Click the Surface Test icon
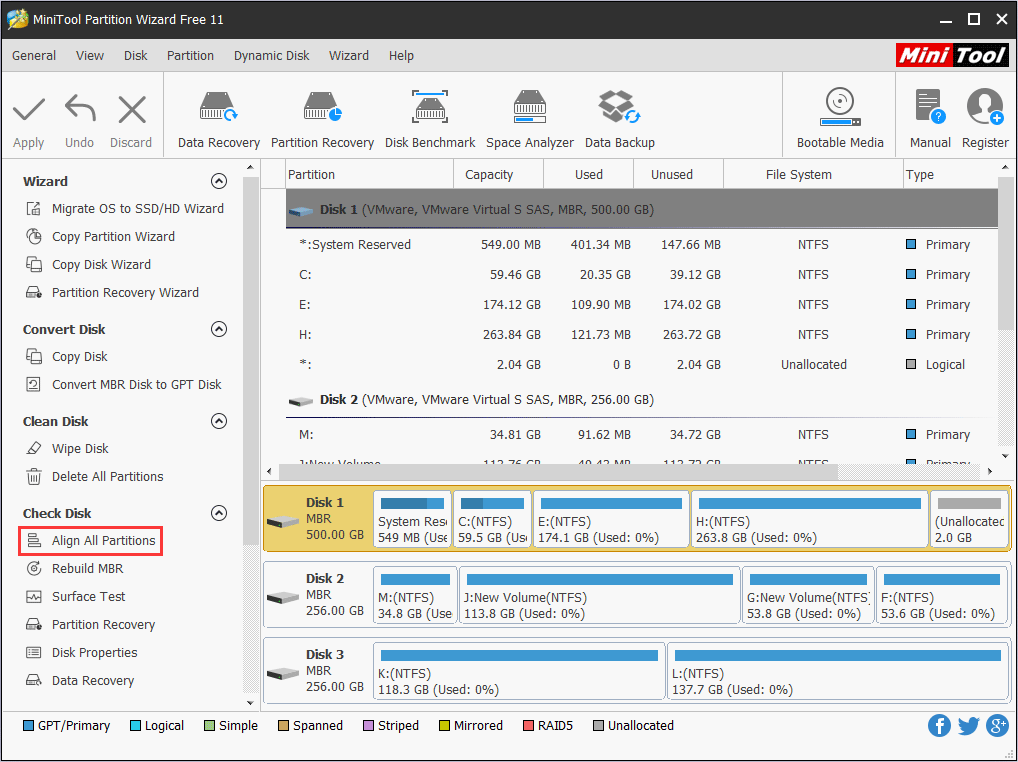The width and height of the screenshot is (1018, 762). click(x=34, y=596)
